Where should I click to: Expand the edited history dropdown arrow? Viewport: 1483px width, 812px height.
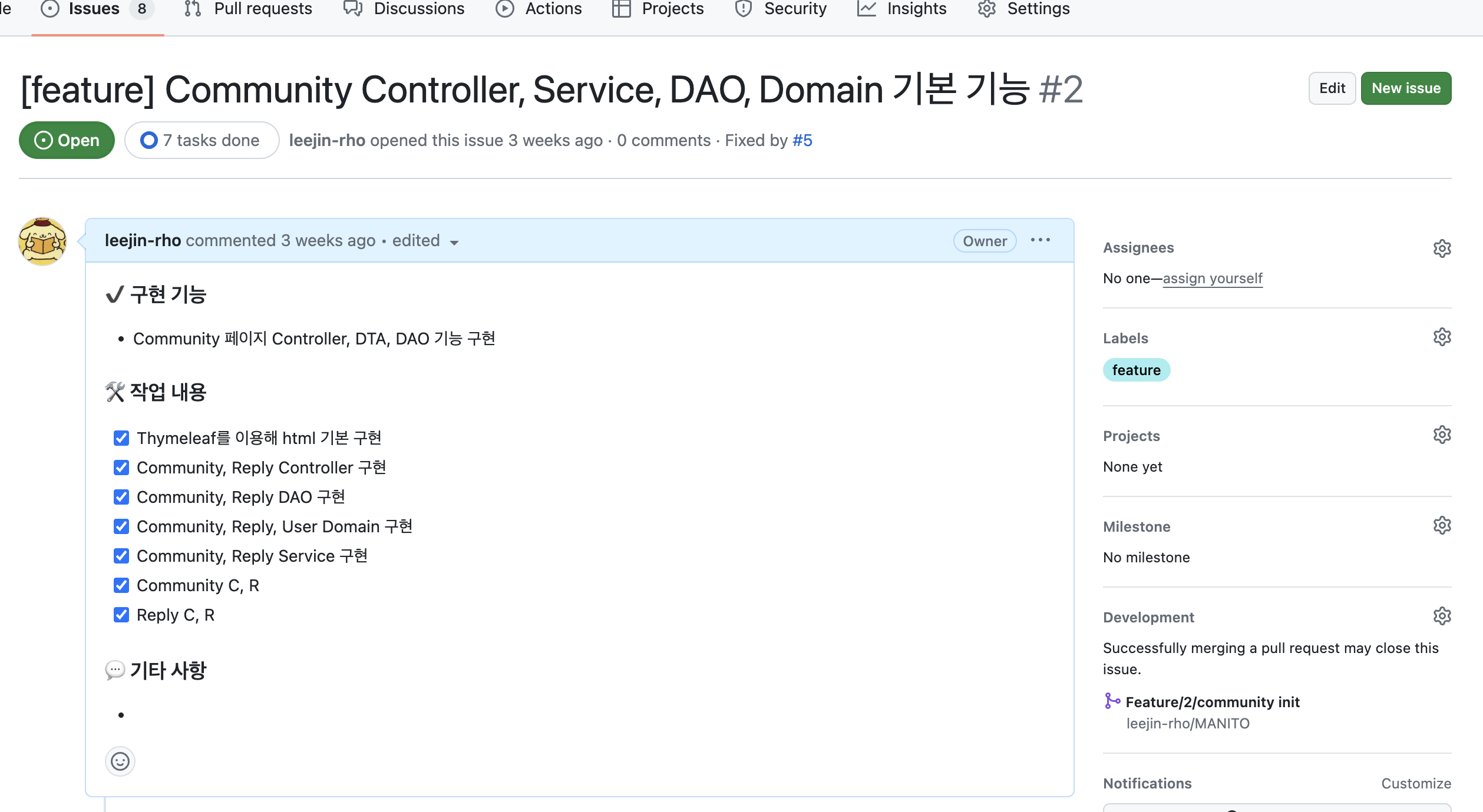click(x=454, y=242)
